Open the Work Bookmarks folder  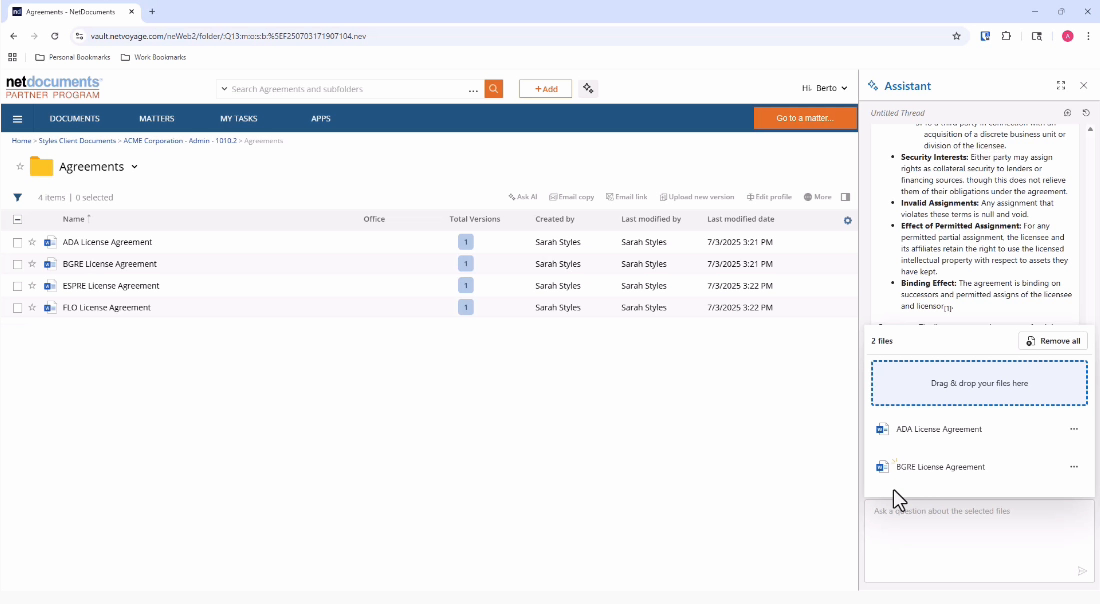[x=153, y=58]
